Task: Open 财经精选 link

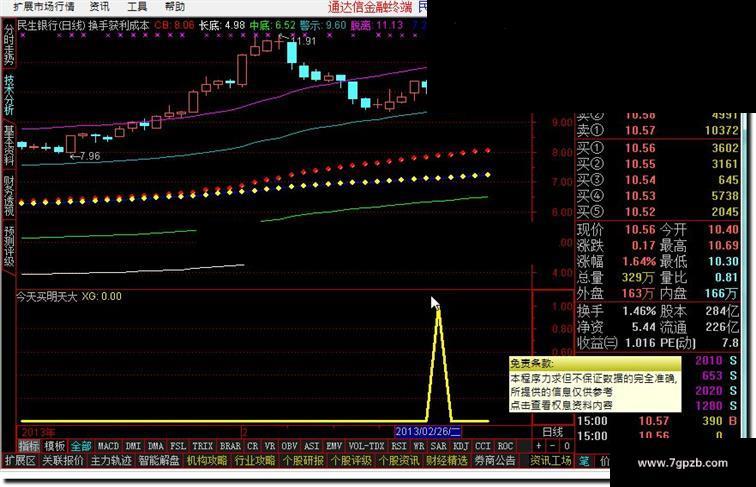Action: 446,461
